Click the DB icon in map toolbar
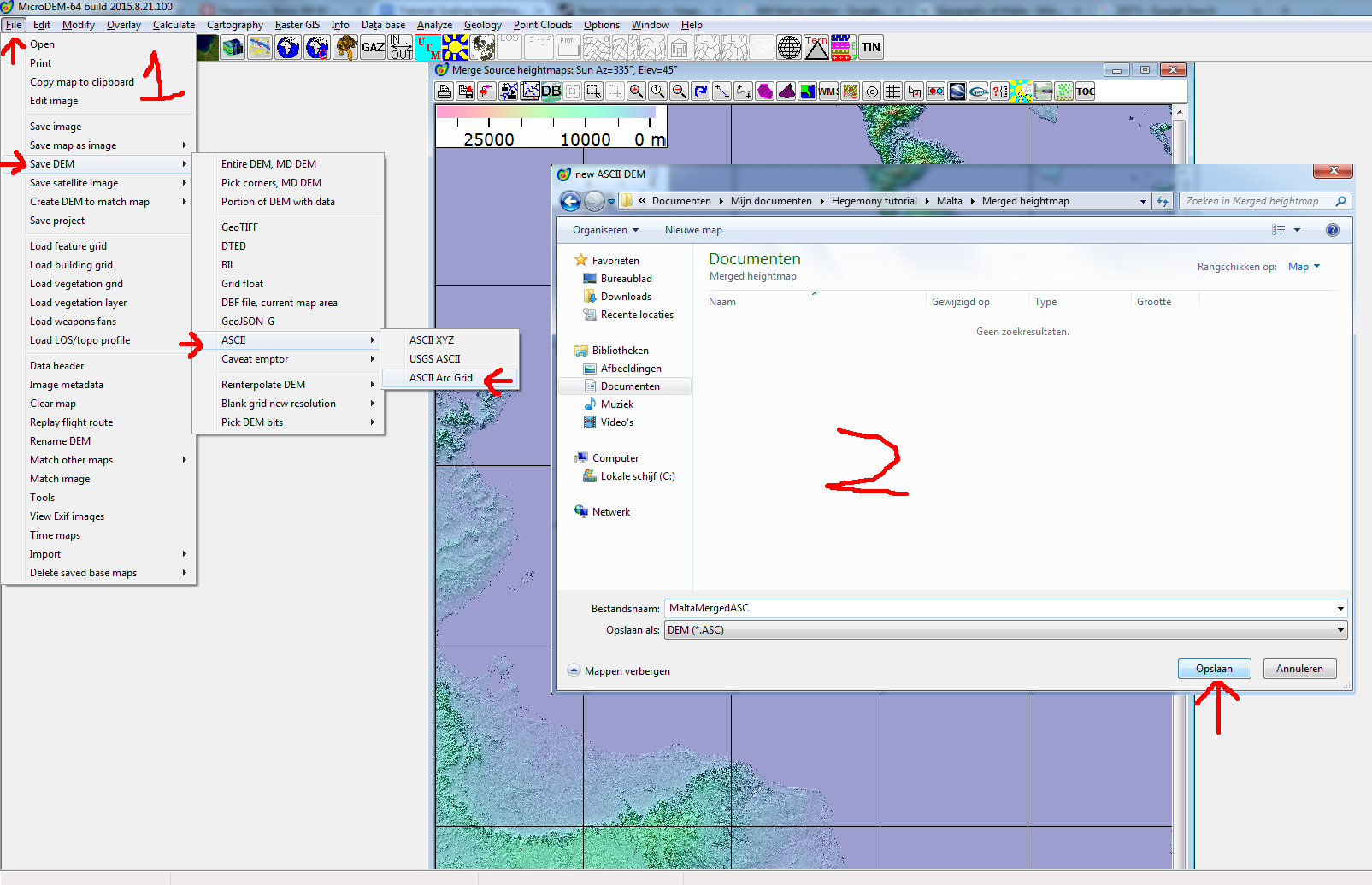Screen dimensions: 1372x885 [551, 91]
